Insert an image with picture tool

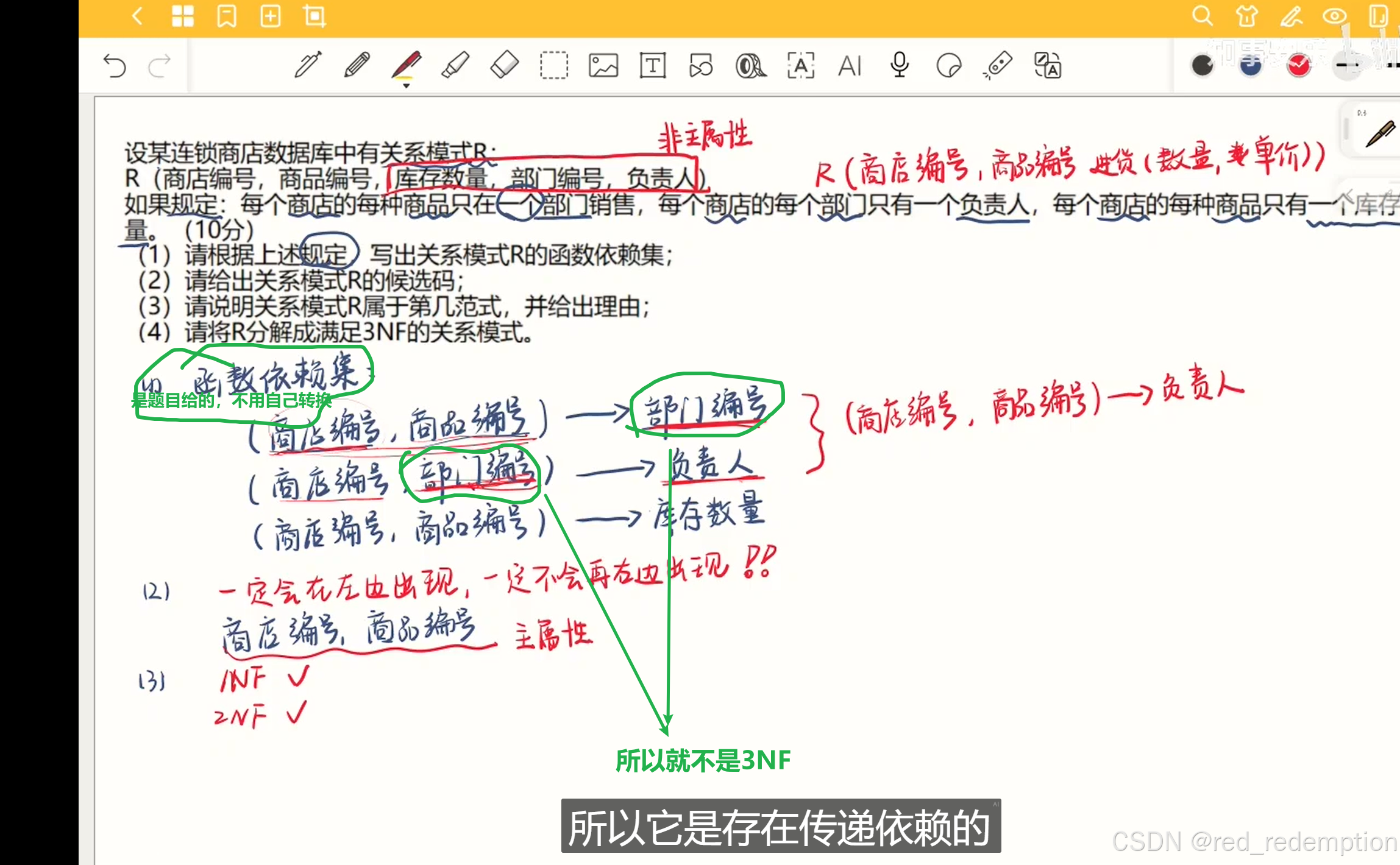[603, 65]
